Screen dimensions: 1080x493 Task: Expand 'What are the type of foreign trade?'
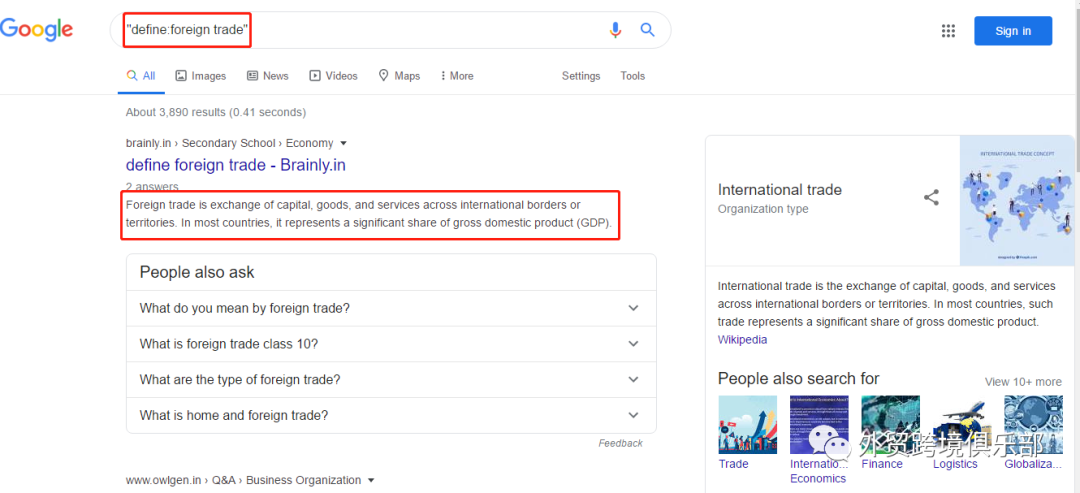[391, 379]
